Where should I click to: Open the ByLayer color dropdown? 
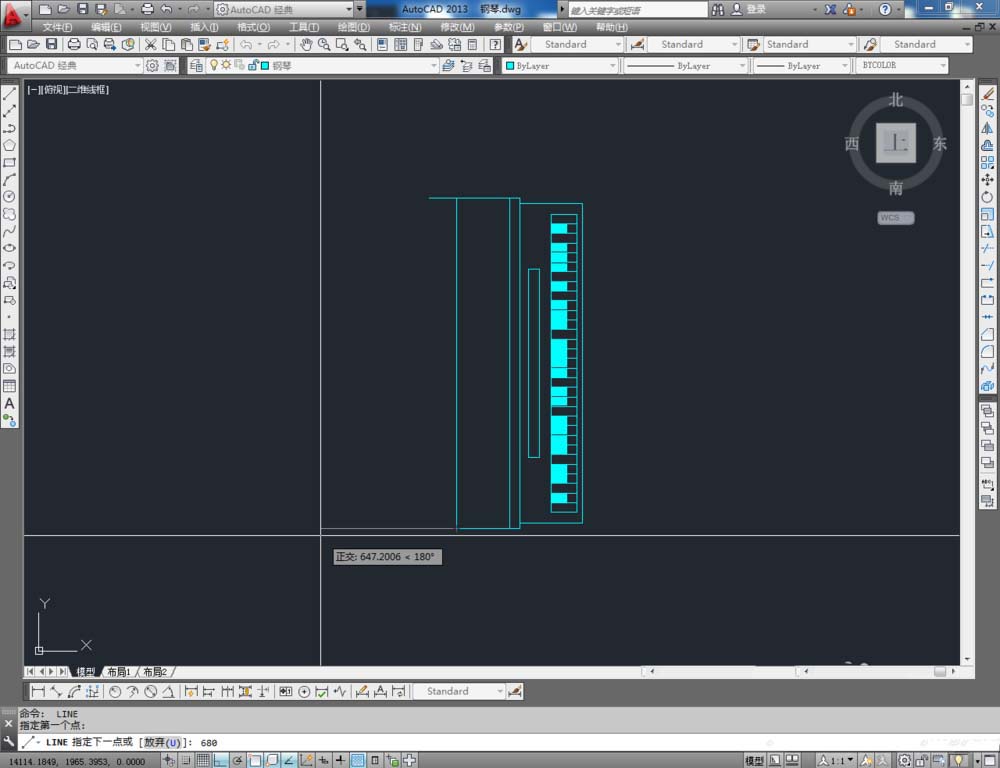point(561,65)
